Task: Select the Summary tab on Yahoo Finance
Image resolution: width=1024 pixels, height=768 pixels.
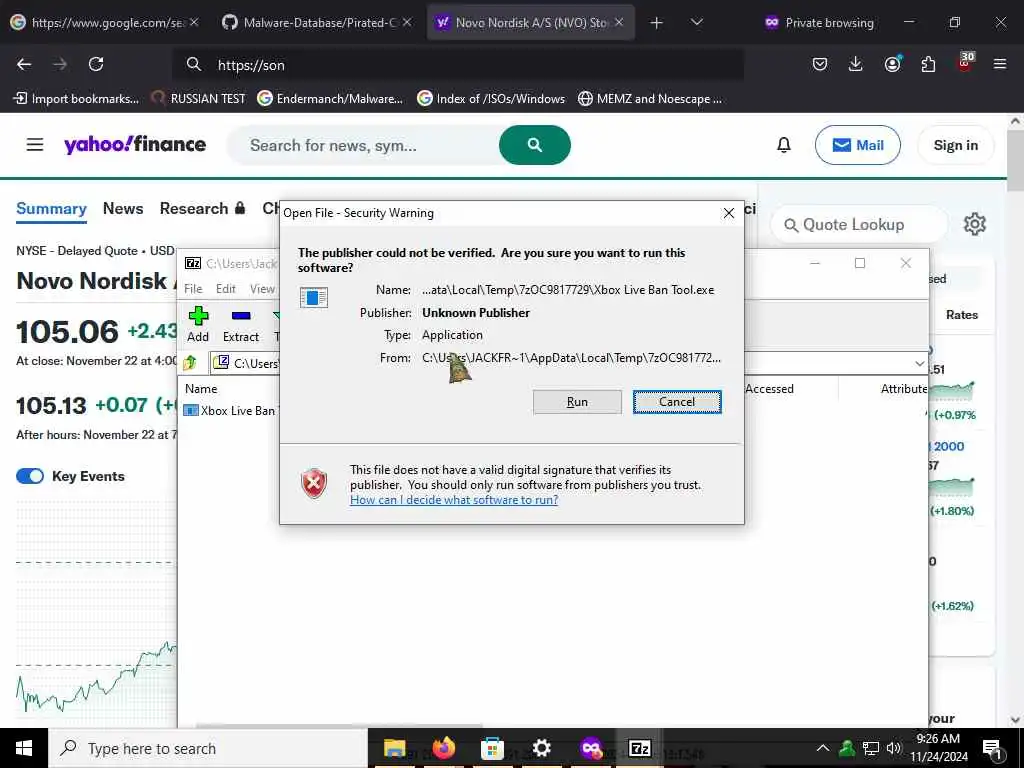Action: pos(51,209)
